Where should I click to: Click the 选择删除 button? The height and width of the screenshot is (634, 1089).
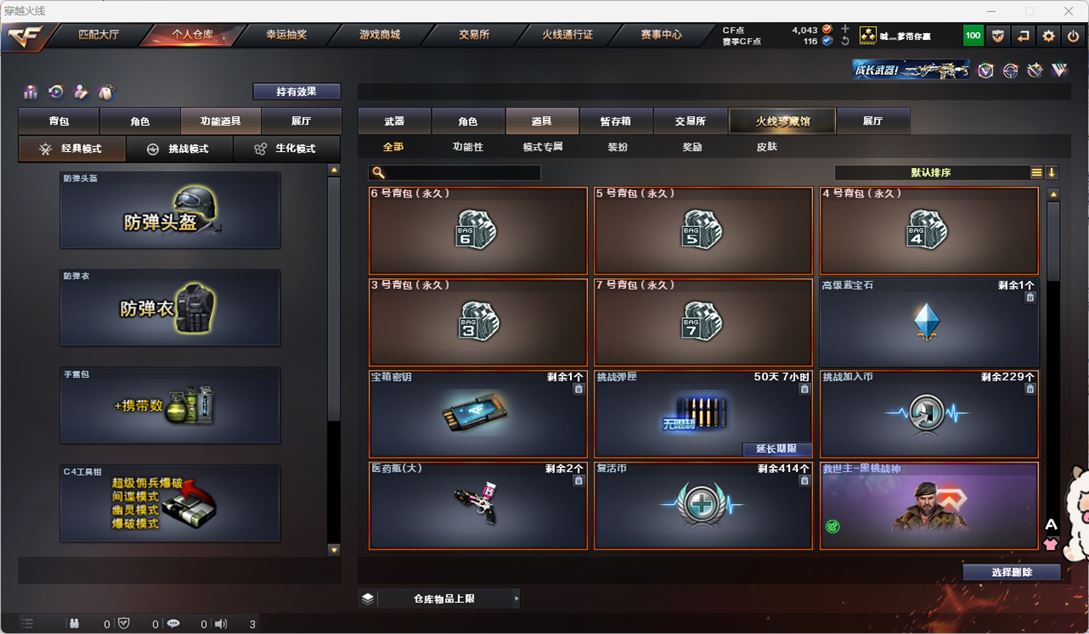click(x=1011, y=572)
